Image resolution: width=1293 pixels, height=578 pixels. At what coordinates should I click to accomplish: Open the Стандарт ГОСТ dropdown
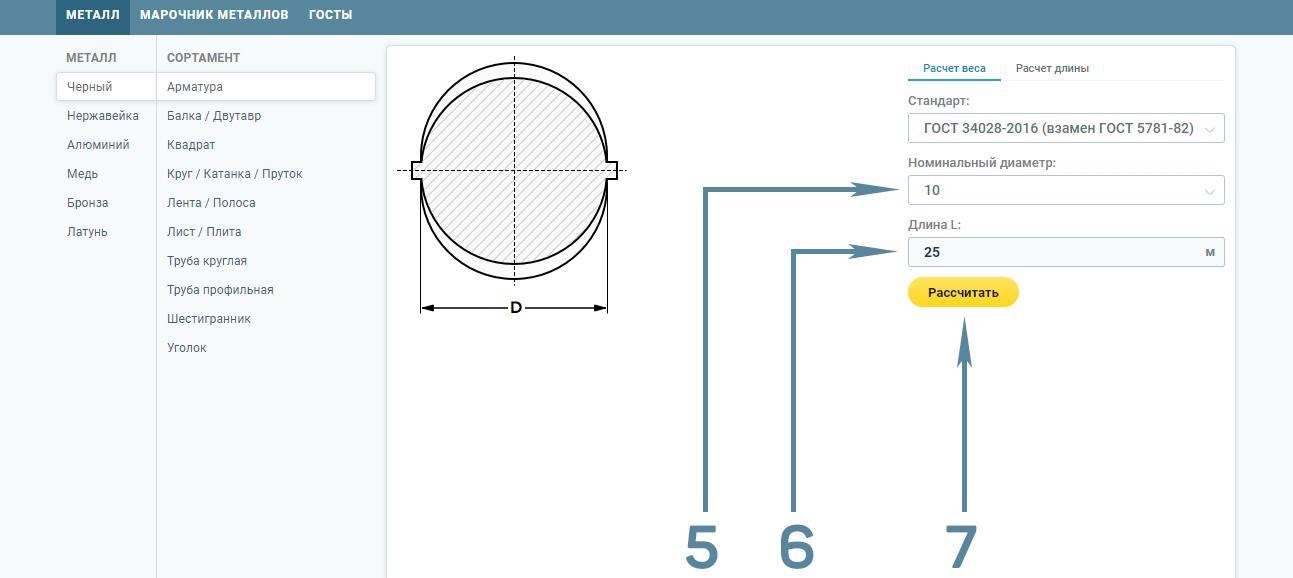click(x=1066, y=128)
